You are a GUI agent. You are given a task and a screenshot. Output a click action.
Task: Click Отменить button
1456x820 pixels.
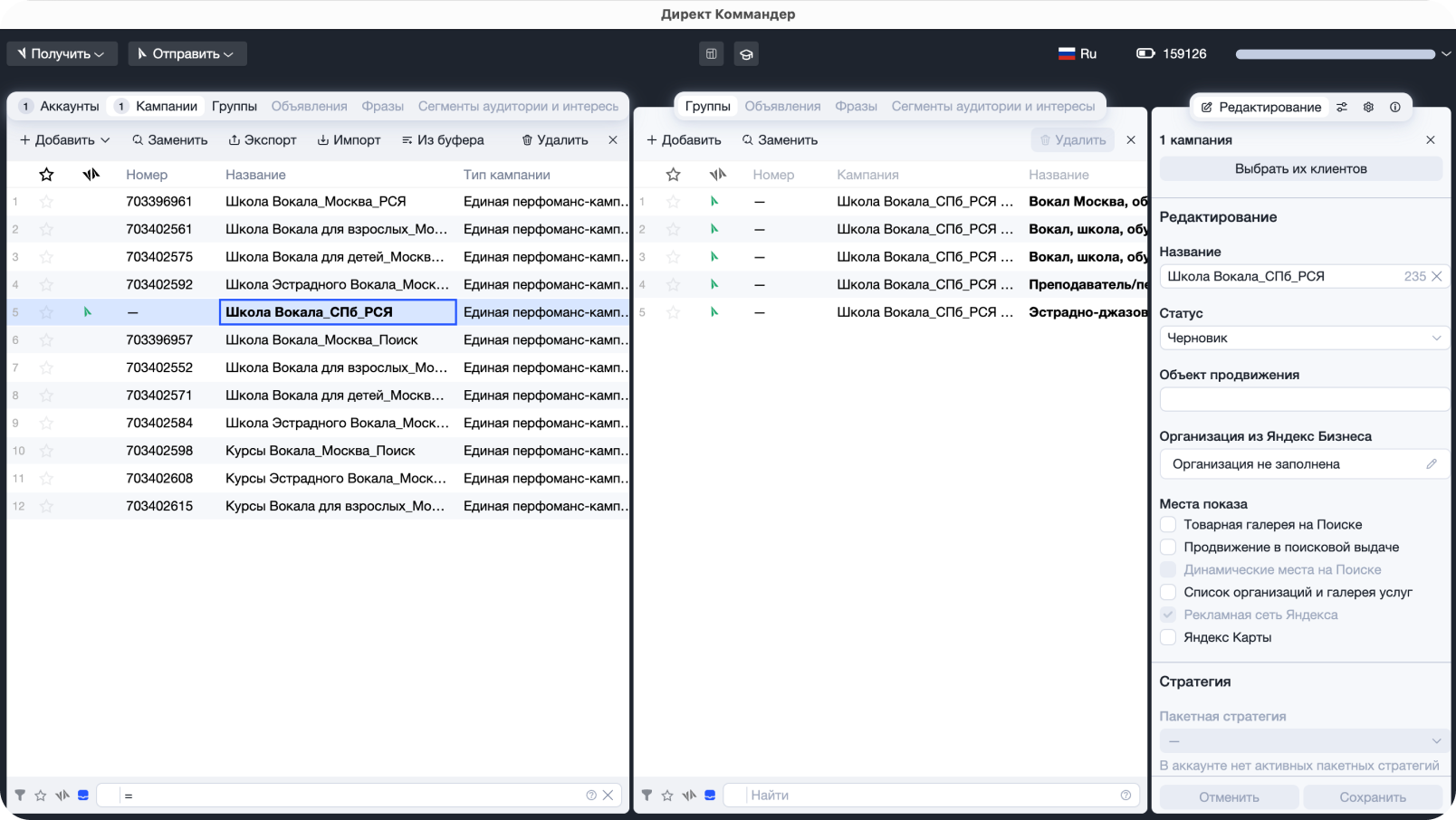pyautogui.click(x=1229, y=797)
